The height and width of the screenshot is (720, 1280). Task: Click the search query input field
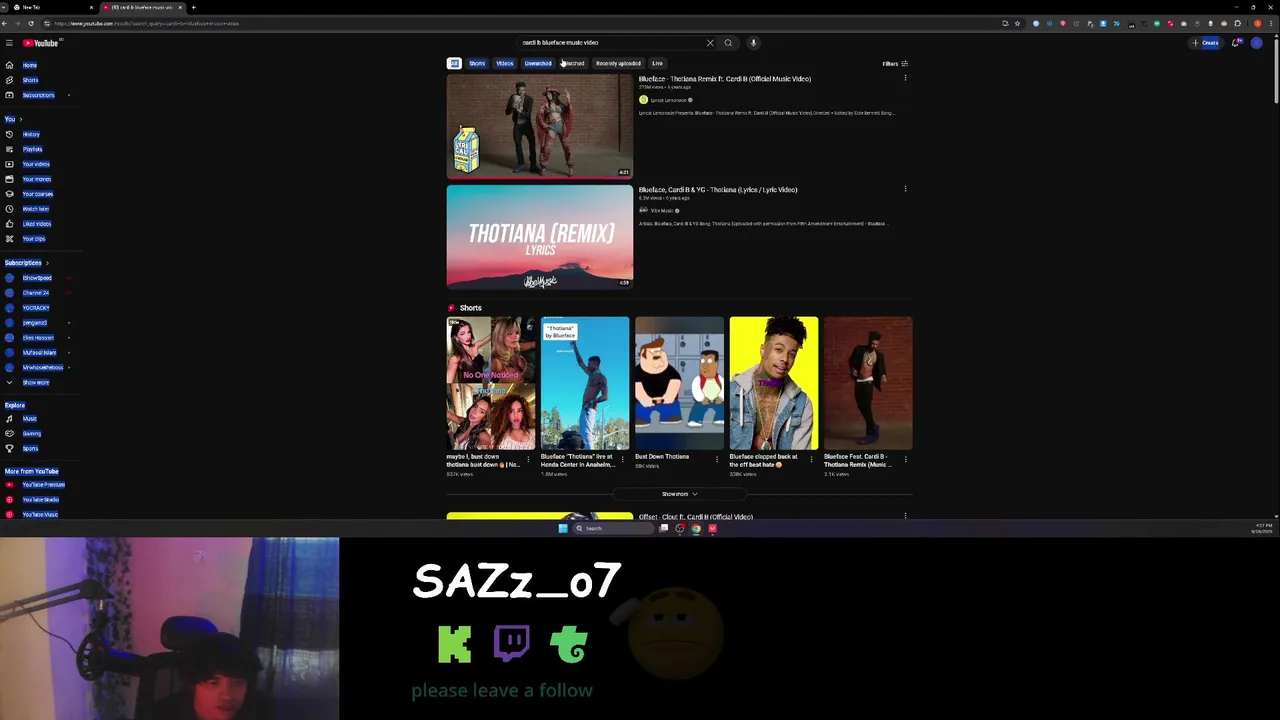point(610,43)
